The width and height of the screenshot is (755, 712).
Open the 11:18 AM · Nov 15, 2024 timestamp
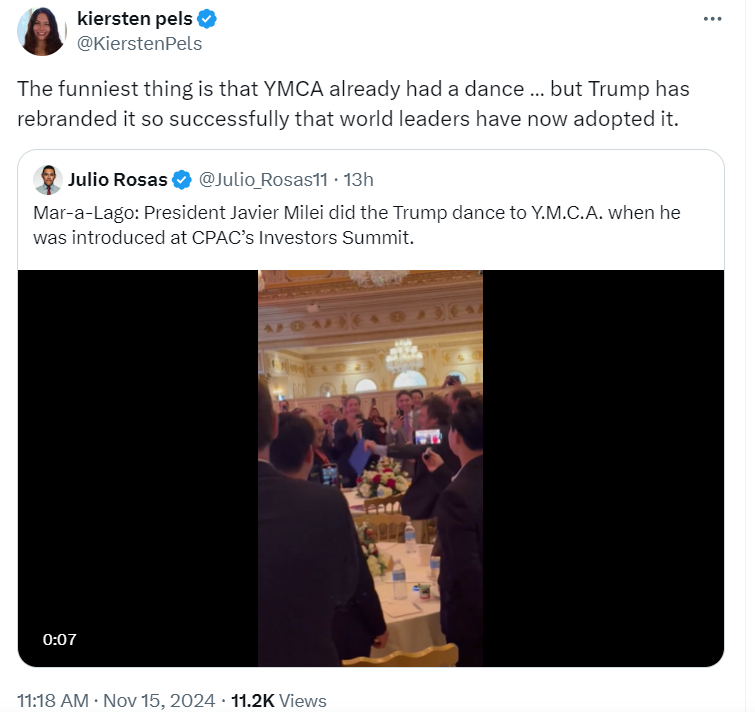tap(114, 701)
